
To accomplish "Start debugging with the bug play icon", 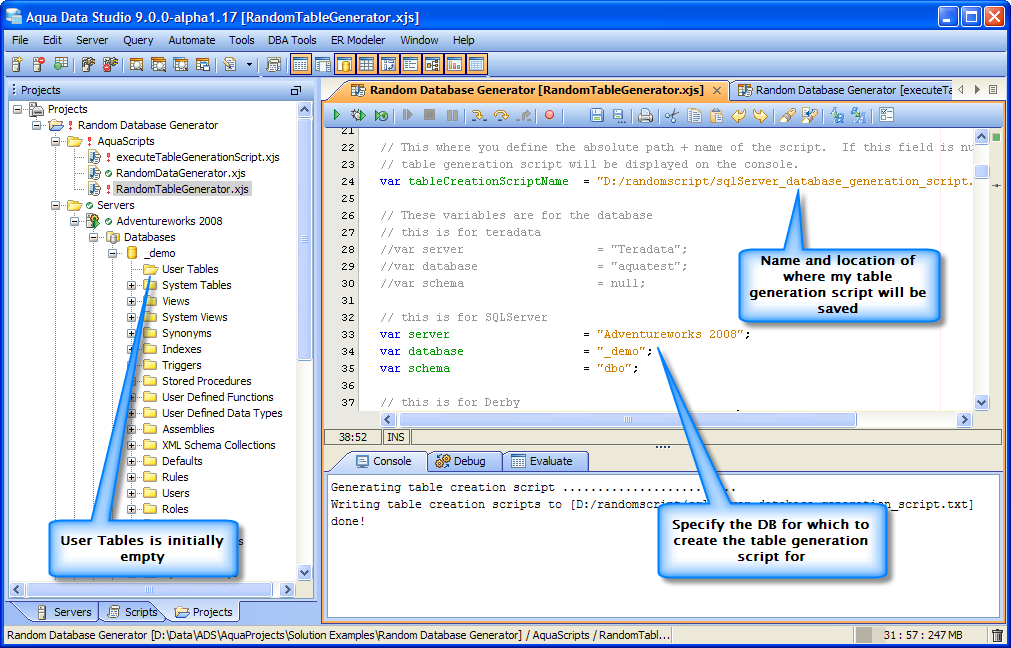I will click(x=358, y=115).
